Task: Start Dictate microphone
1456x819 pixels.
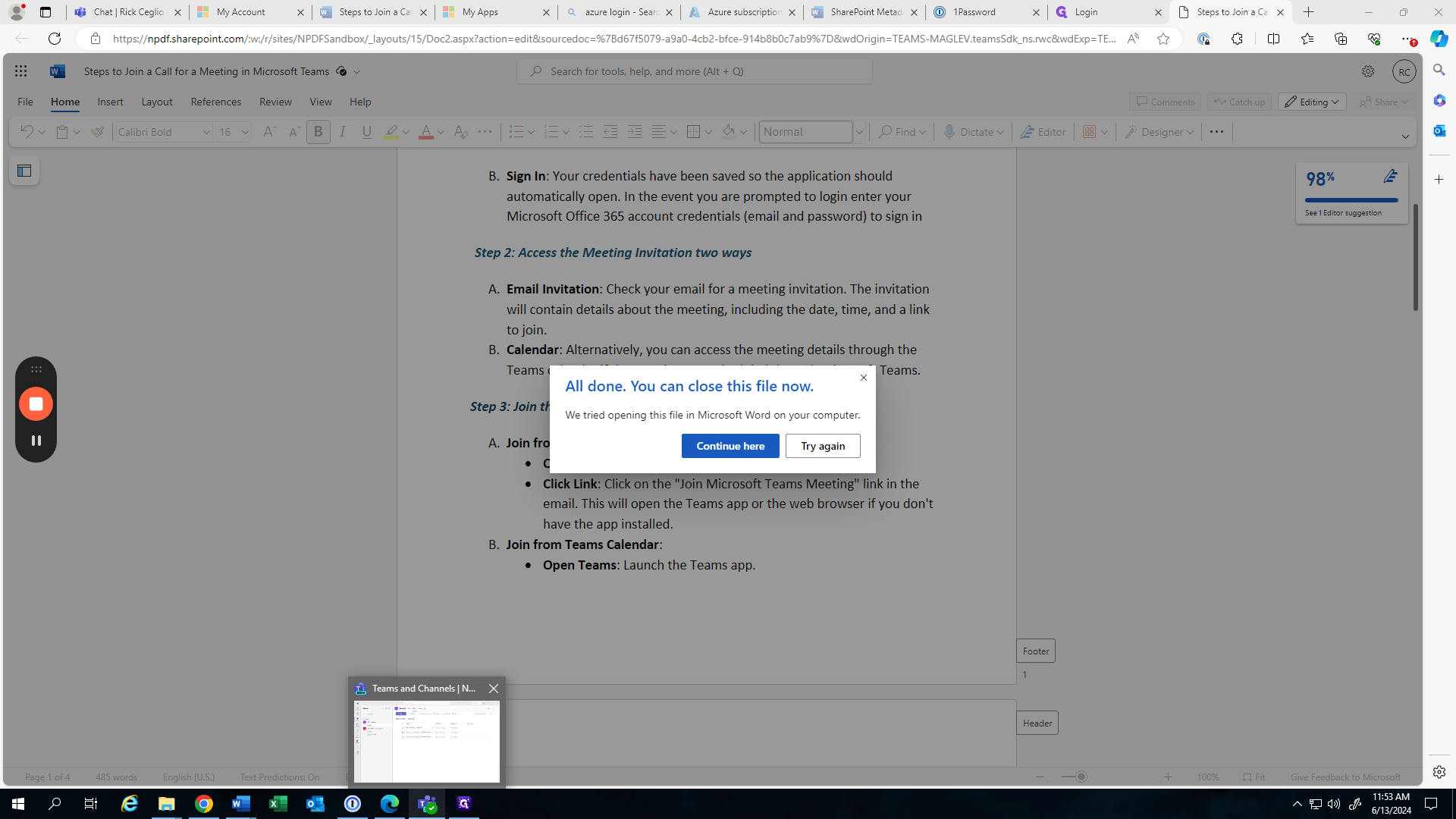Action: 974,132
